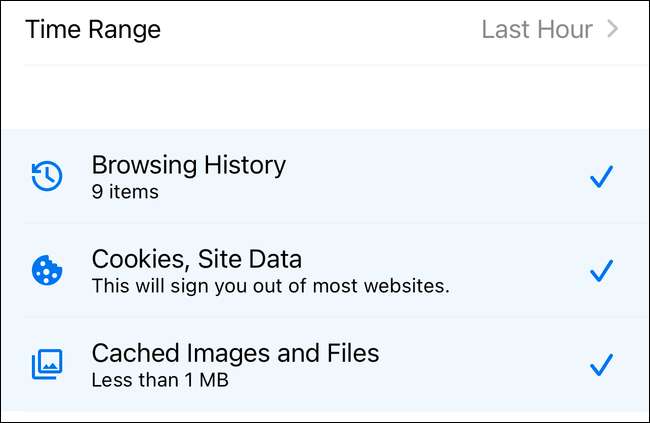Screen dimensions: 650x423
Task: Select the Browsing History label
Action: tap(188, 165)
